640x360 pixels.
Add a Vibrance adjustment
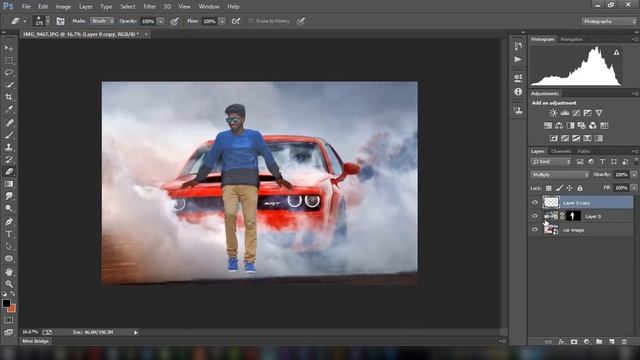tap(599, 113)
